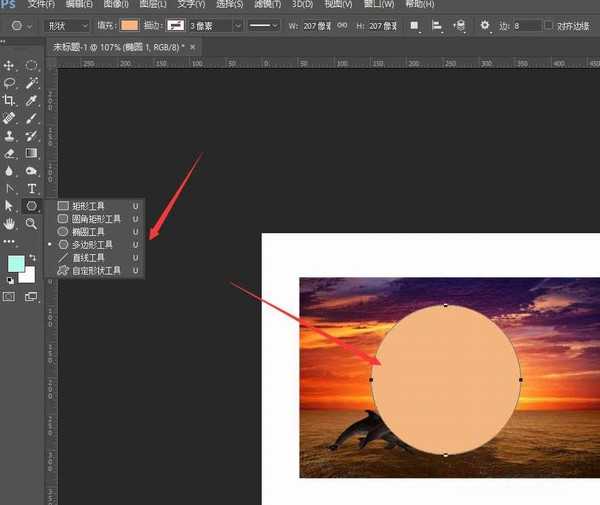Viewport: 600px width, 505px height.
Task: Select the Eraser tool
Action: [x=10, y=154]
